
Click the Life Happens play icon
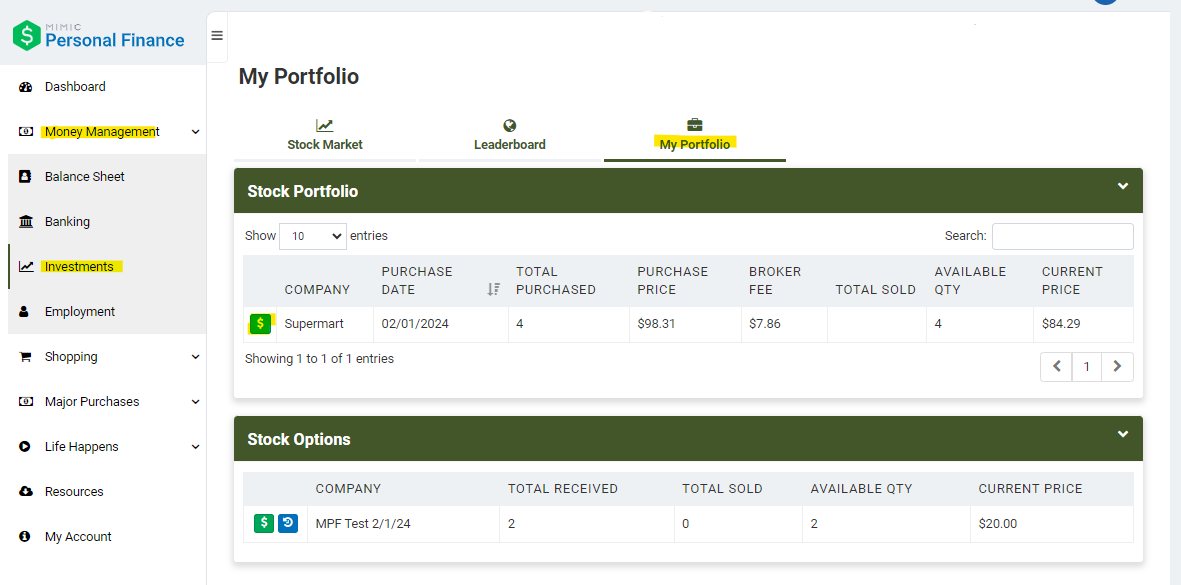coord(25,446)
